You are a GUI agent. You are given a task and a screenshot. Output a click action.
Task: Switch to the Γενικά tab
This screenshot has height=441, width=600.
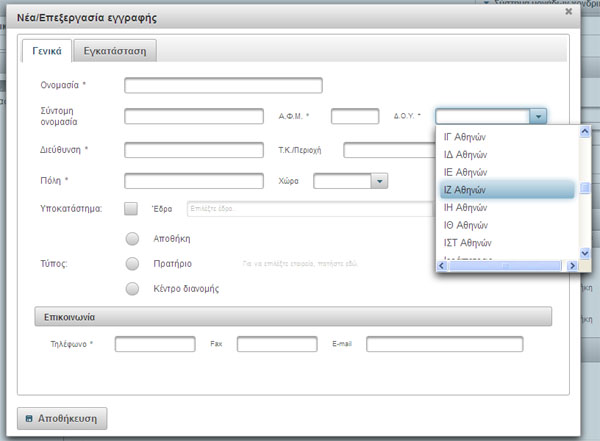47,51
